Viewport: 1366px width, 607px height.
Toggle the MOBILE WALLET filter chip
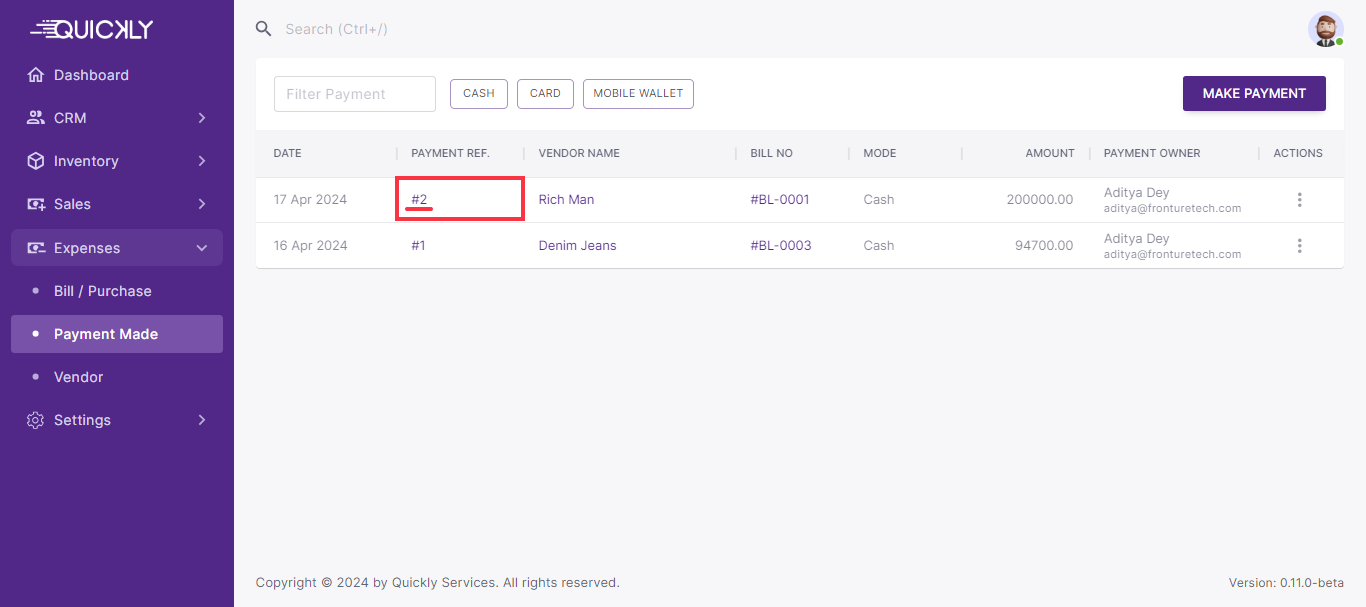coord(638,93)
